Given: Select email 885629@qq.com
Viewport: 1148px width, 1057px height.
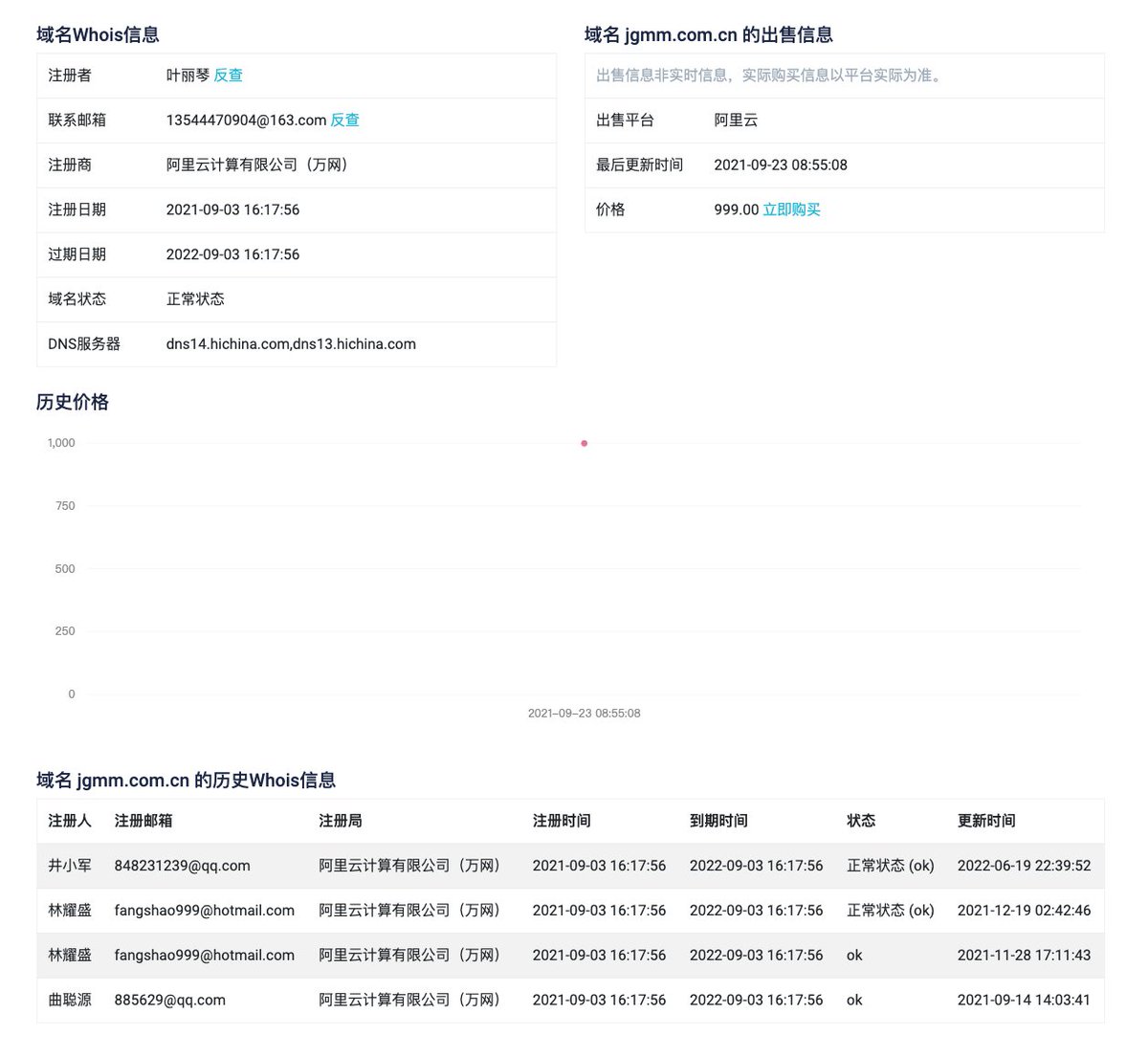Looking at the screenshot, I should click(169, 1001).
